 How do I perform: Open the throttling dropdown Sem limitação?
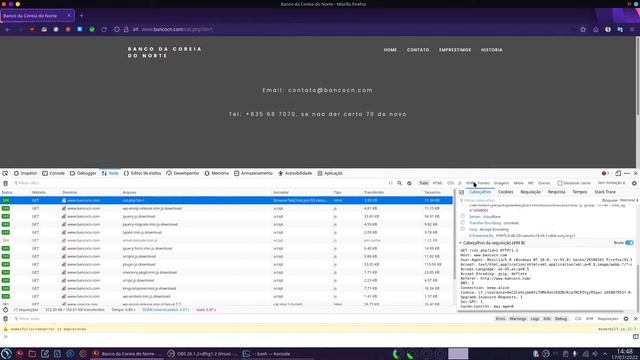tap(611, 183)
